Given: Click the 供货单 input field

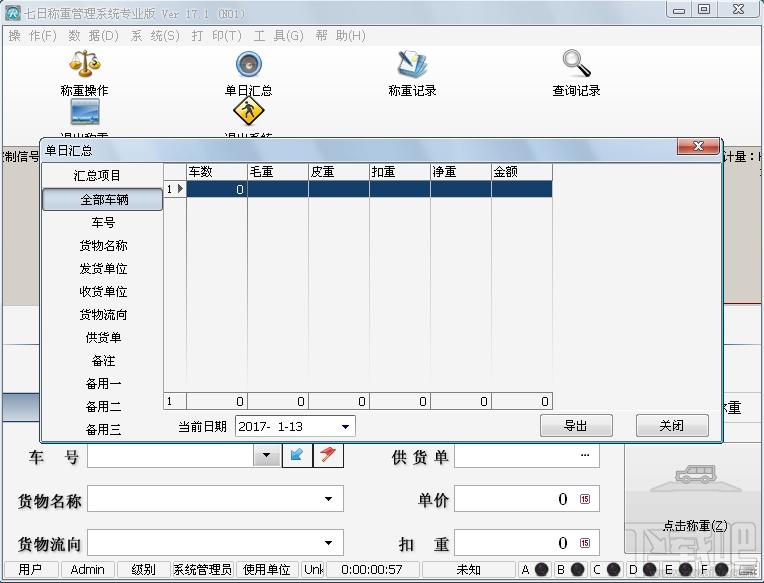Looking at the screenshot, I should click(526, 455).
